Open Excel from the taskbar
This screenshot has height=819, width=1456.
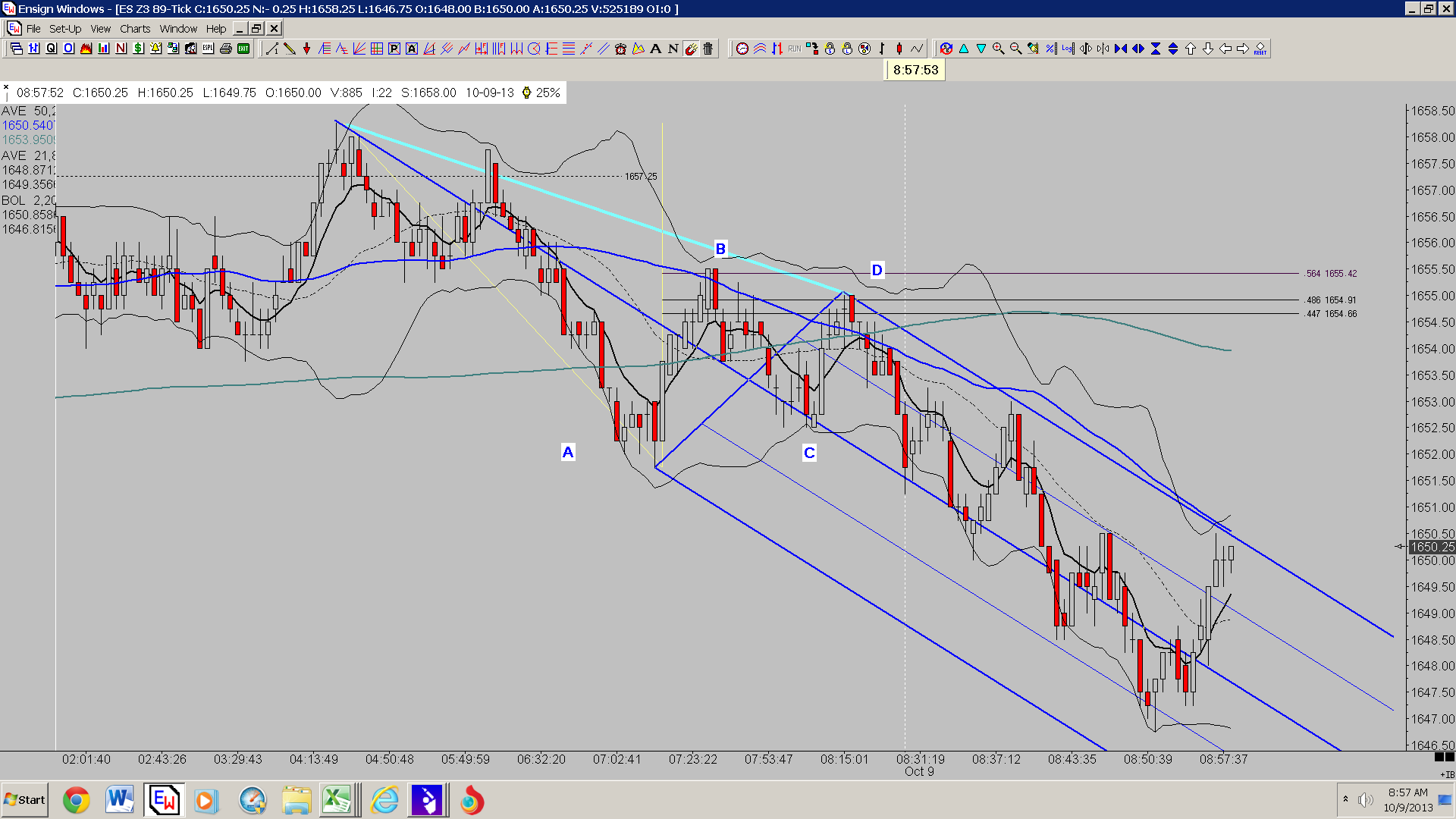[337, 800]
